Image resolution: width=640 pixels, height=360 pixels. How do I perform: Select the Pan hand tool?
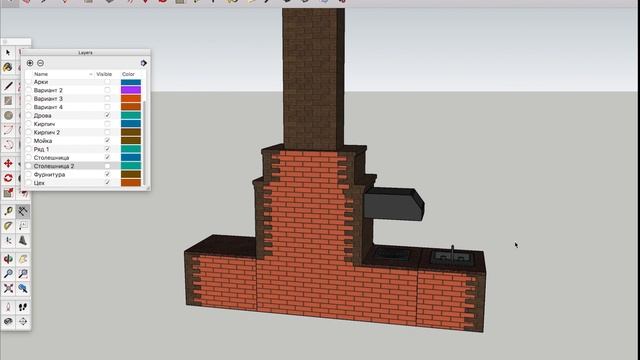pyautogui.click(x=23, y=259)
